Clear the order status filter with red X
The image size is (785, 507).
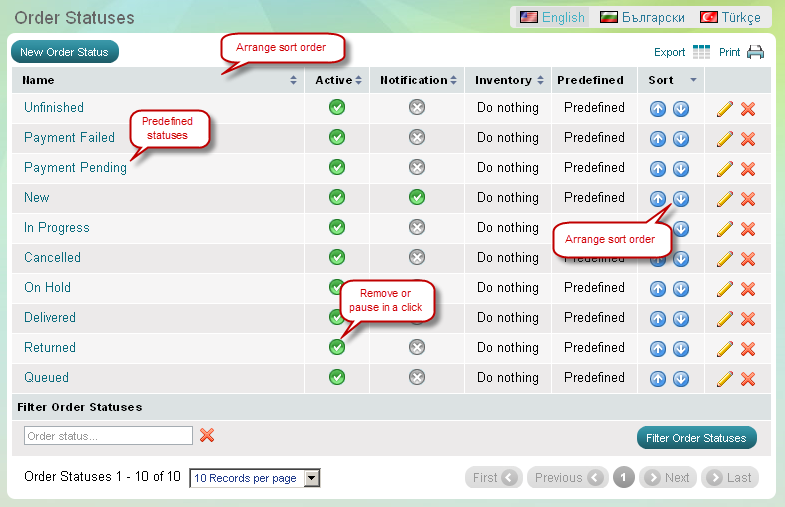coord(207,435)
